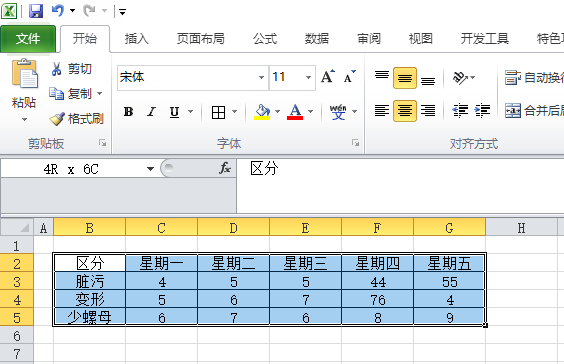This screenshot has height=364, width=564.
Task: Click the 自动换行 wrap text button
Action: pos(534,77)
